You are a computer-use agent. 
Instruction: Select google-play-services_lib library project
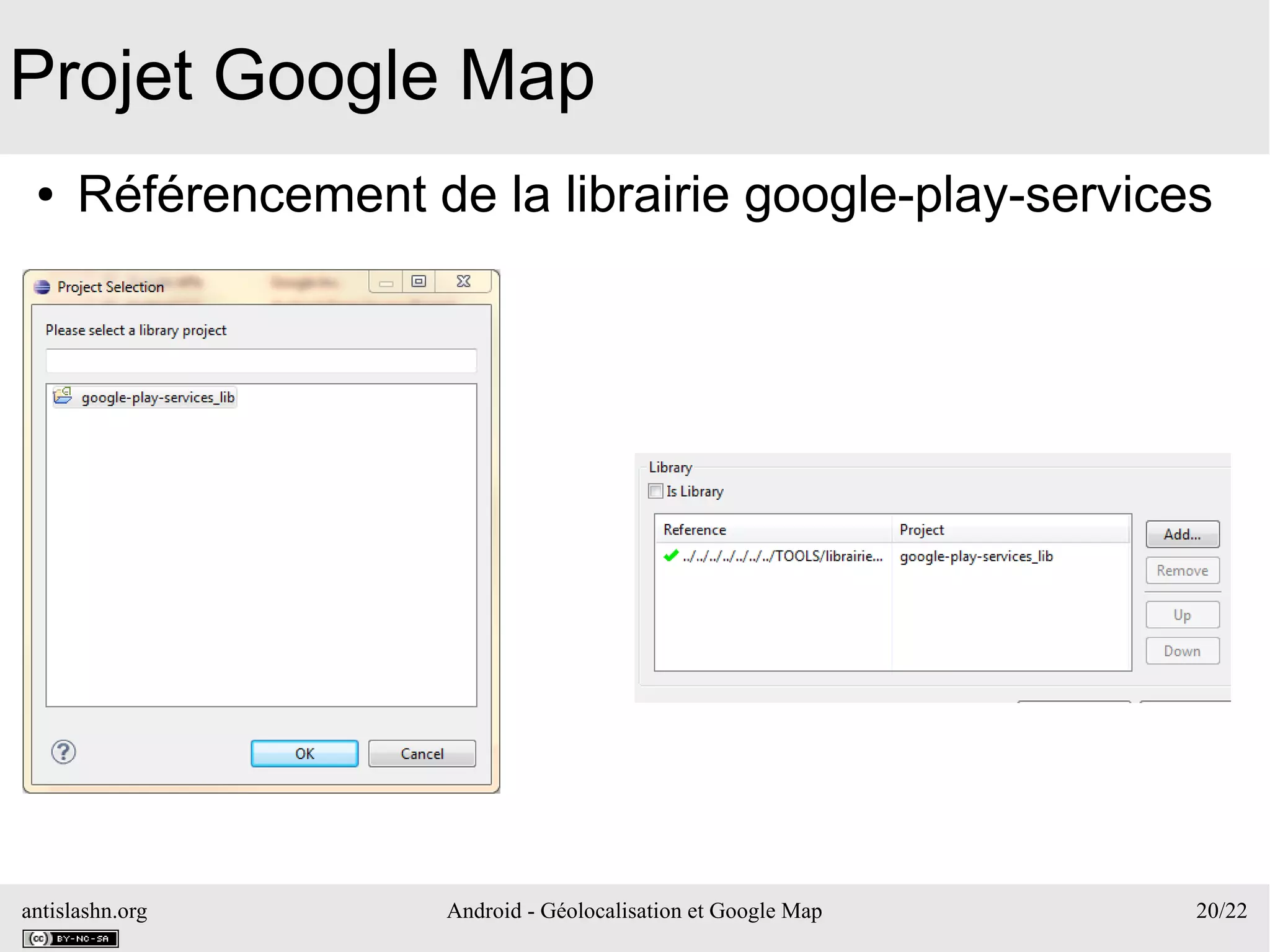144,397
